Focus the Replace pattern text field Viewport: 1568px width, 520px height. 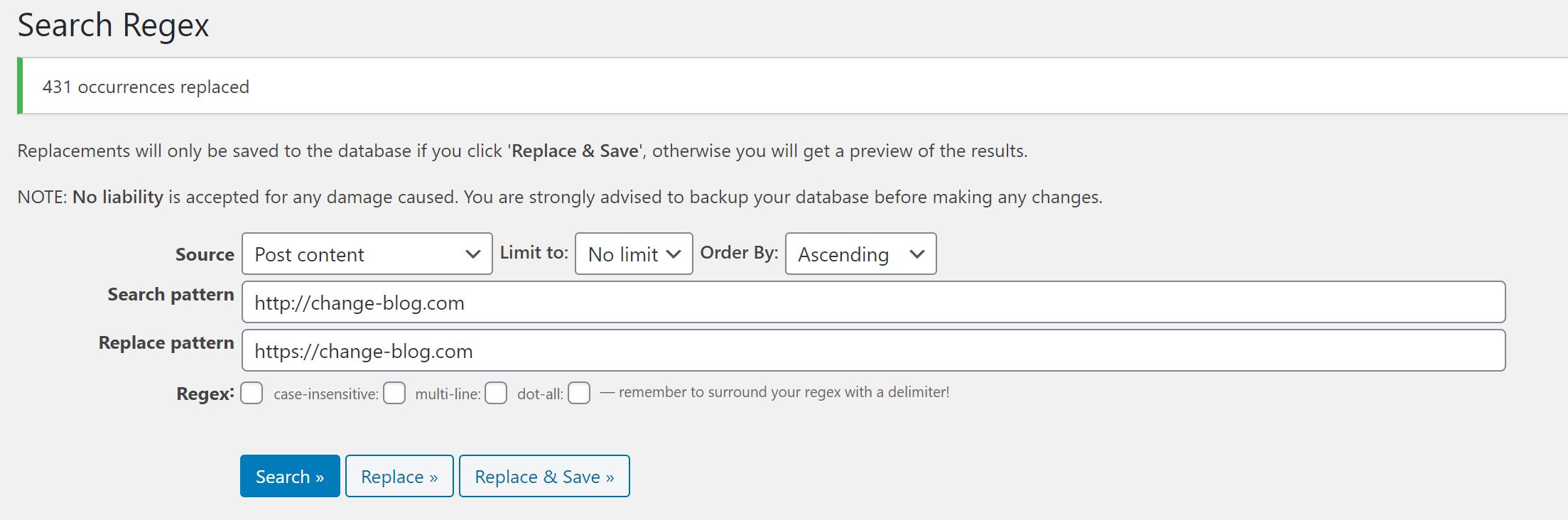[x=872, y=351]
